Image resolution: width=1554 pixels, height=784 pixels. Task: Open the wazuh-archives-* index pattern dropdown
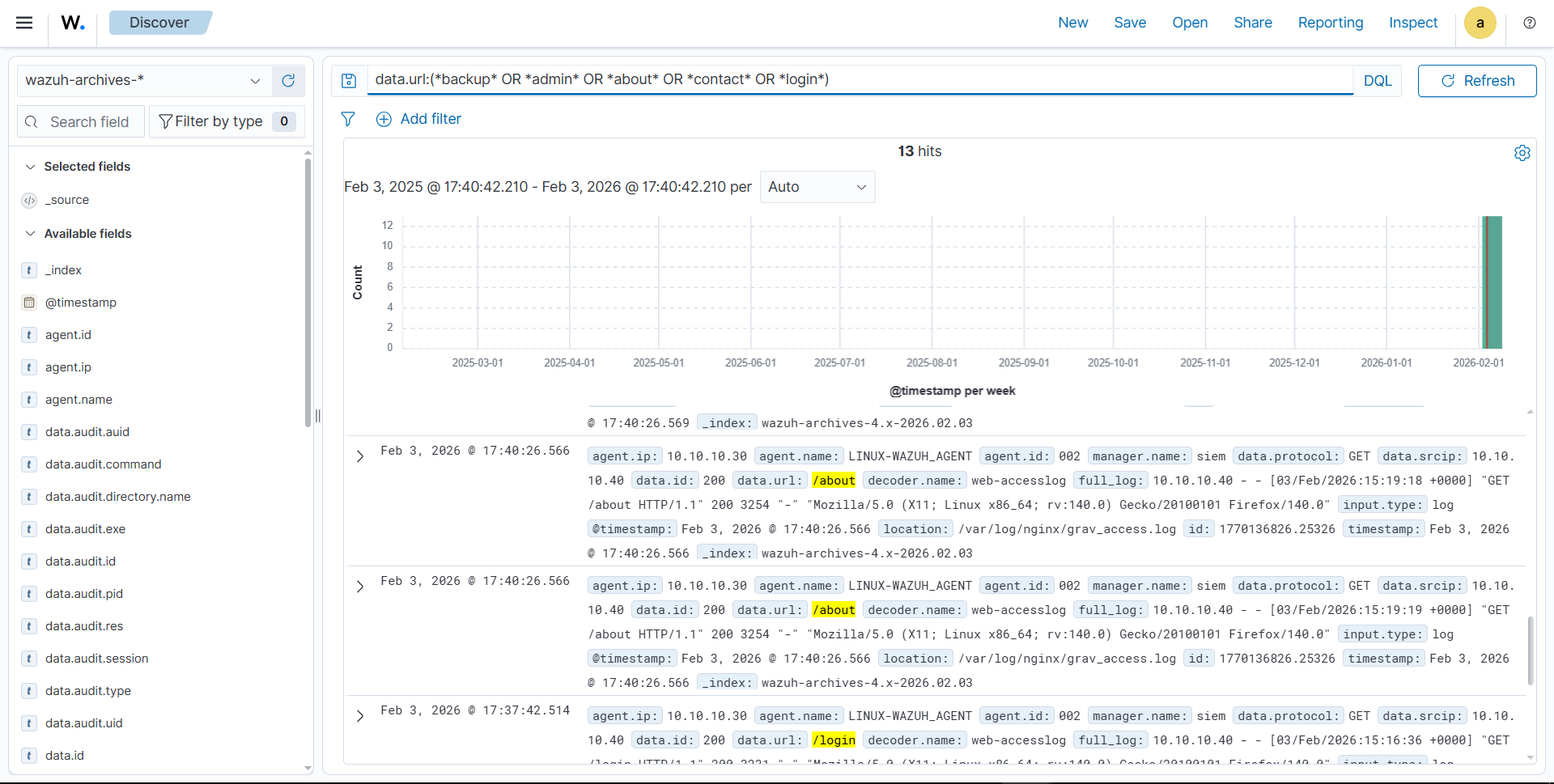142,80
